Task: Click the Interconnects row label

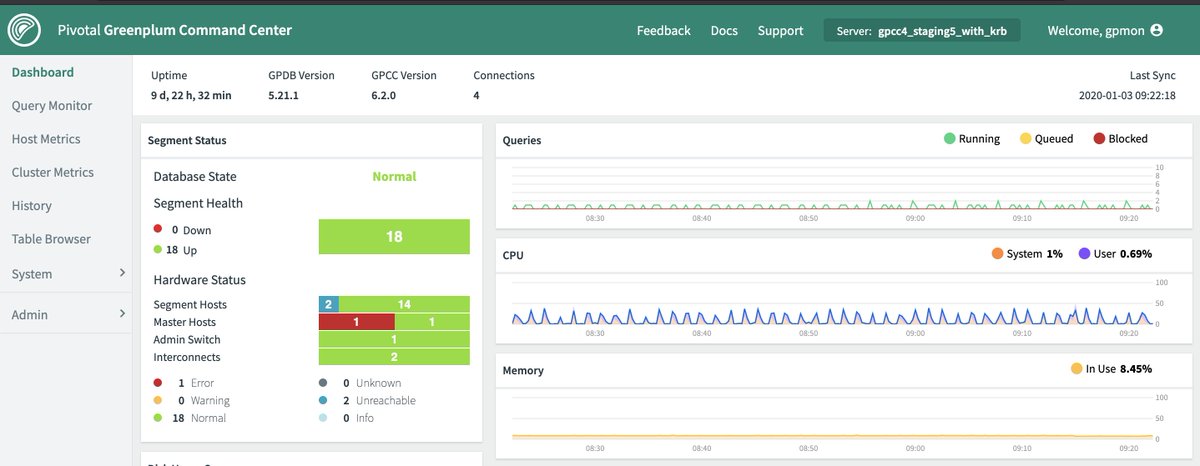Action: pos(187,357)
